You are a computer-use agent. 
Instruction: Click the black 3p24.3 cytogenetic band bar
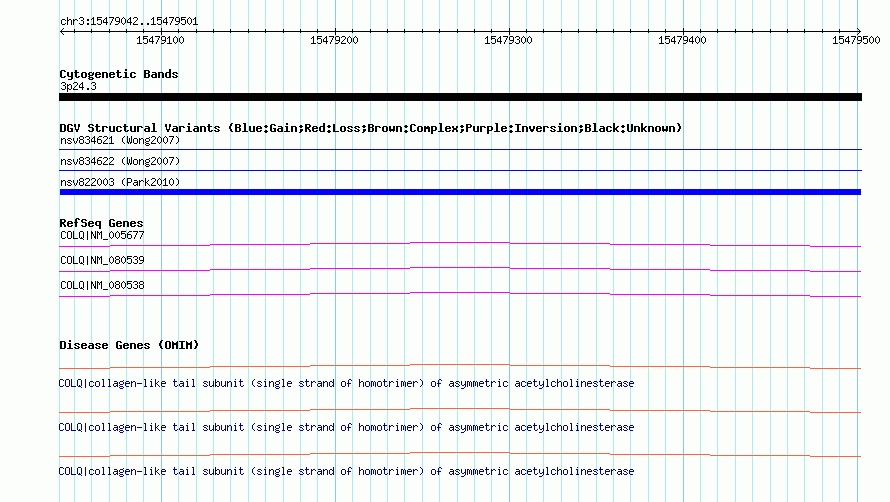point(460,97)
